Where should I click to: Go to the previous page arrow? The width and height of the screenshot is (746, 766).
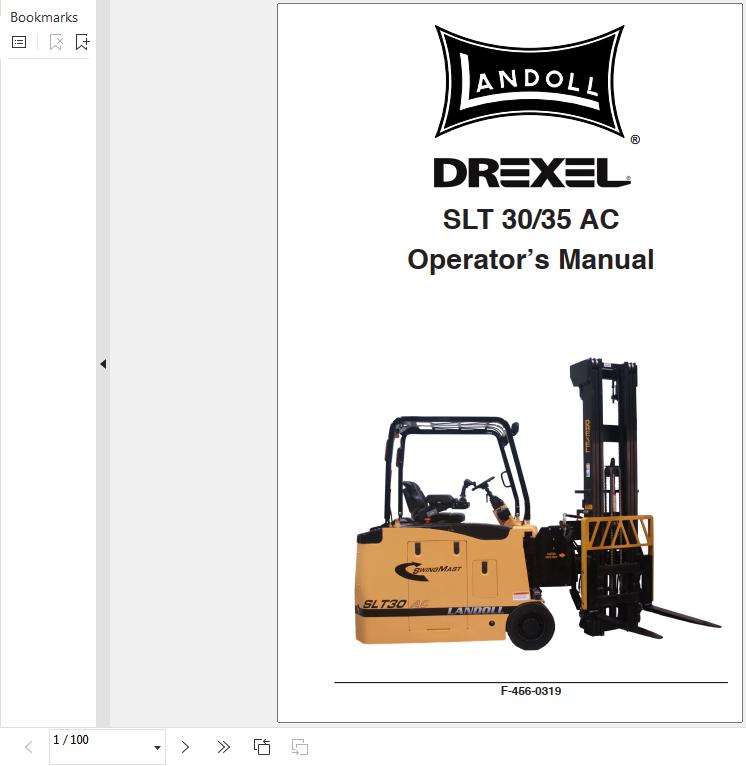tap(29, 747)
